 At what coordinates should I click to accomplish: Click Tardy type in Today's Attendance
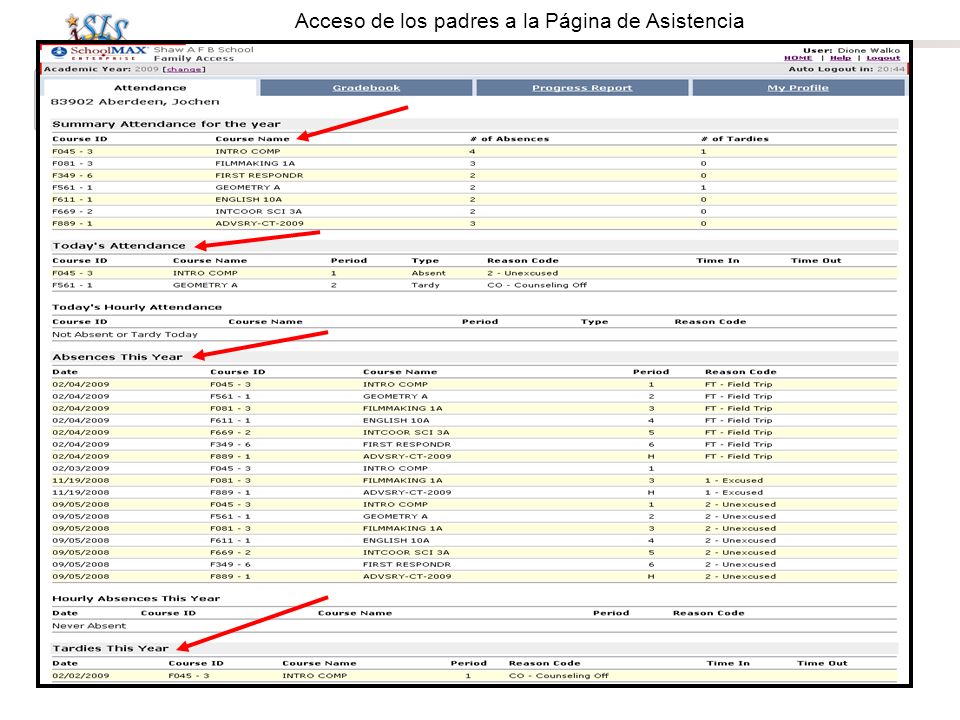tap(426, 285)
